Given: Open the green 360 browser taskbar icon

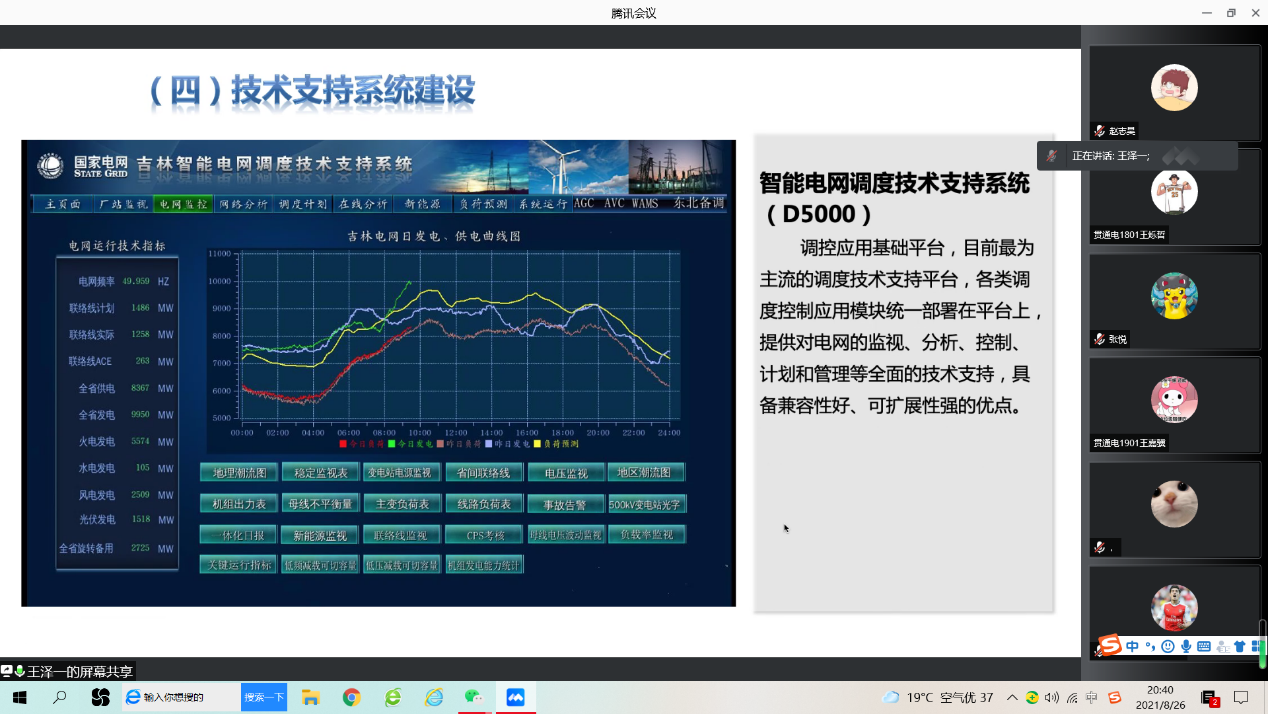Looking at the screenshot, I should coord(393,697).
